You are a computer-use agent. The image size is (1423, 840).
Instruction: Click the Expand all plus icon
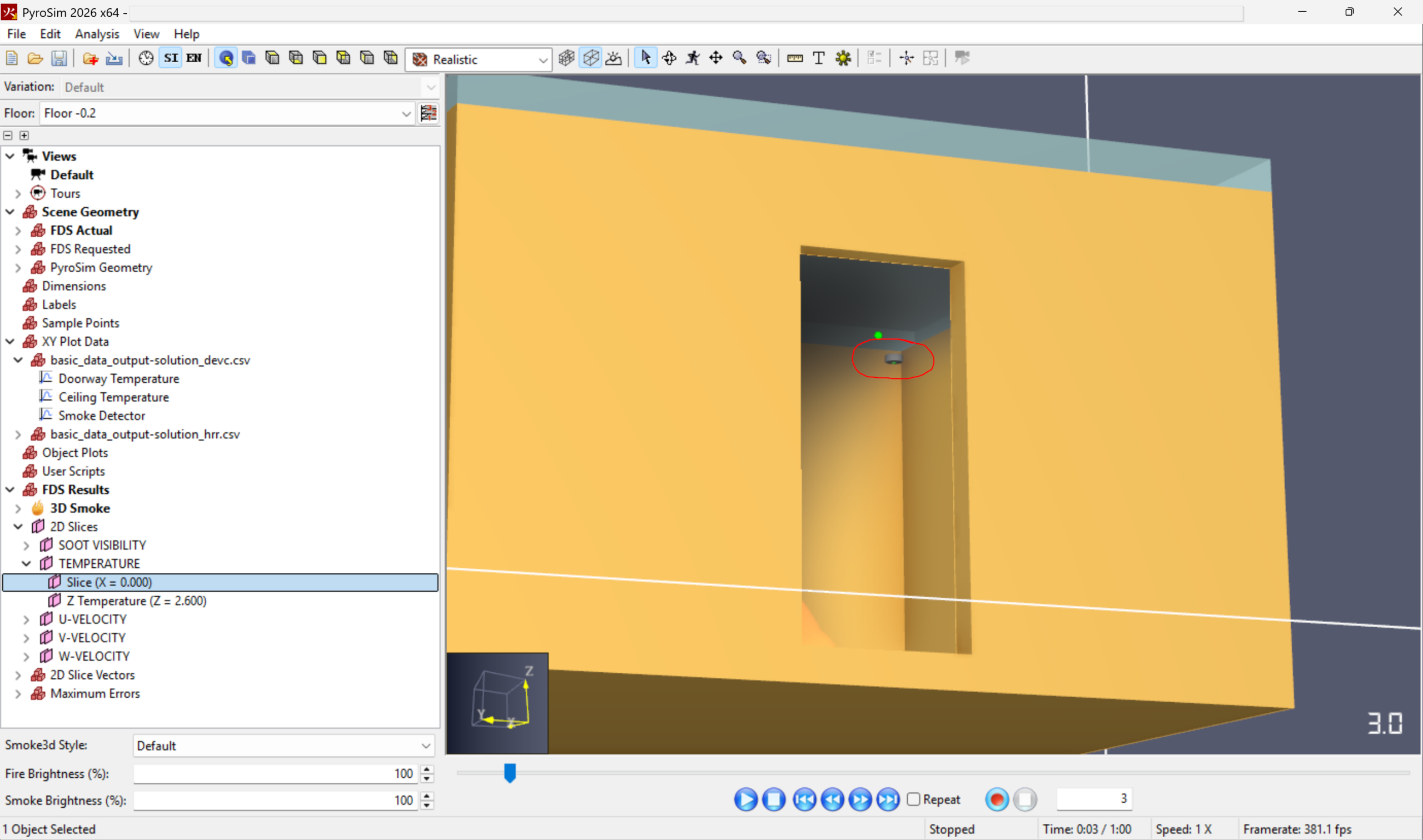pyautogui.click(x=24, y=136)
